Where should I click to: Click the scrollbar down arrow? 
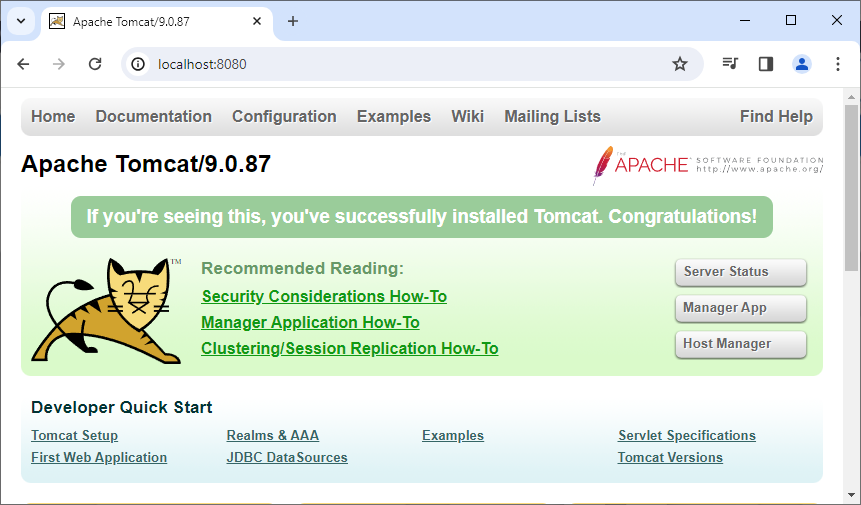coord(852,495)
